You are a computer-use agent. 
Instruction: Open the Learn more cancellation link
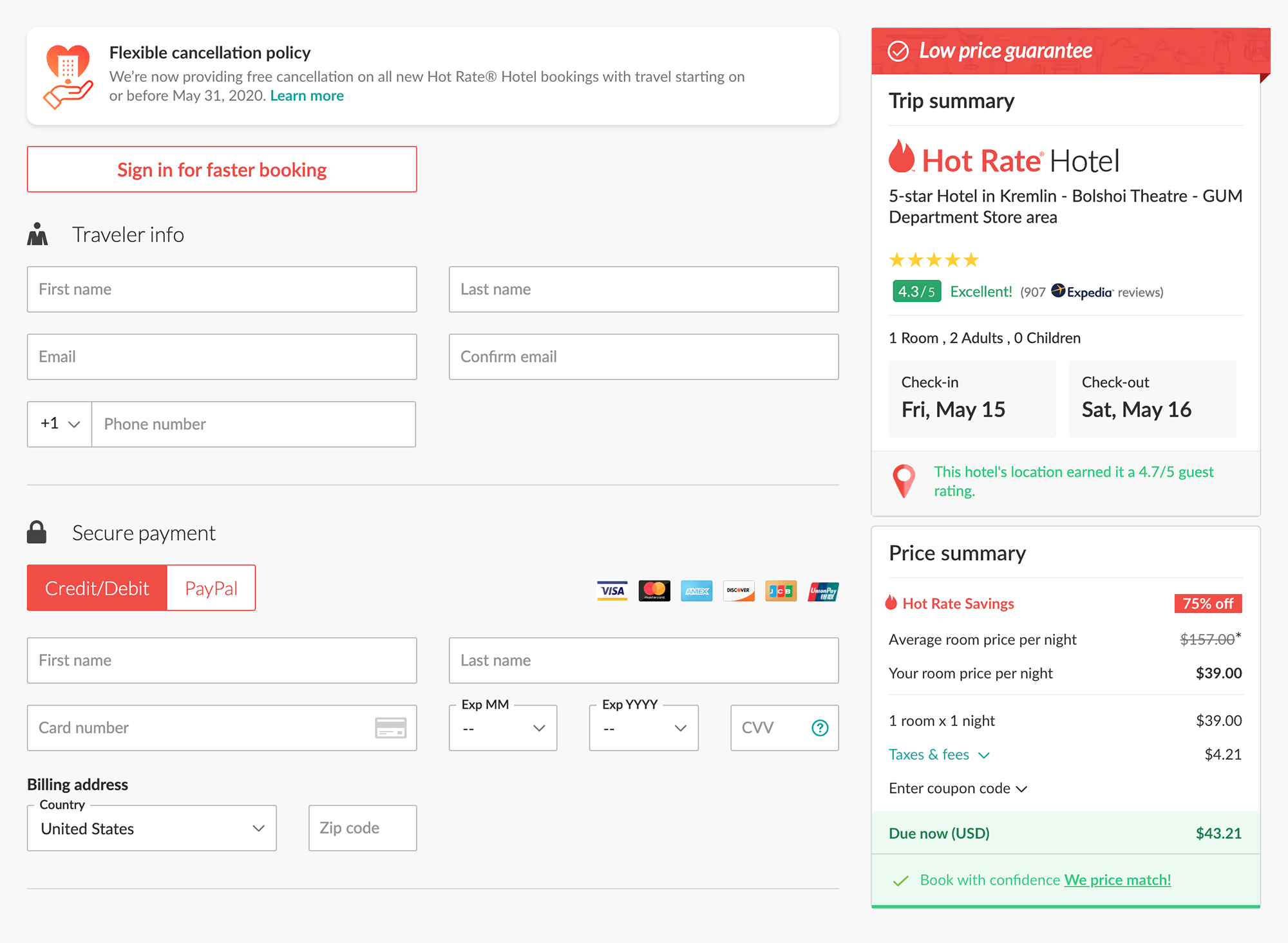[x=307, y=96]
